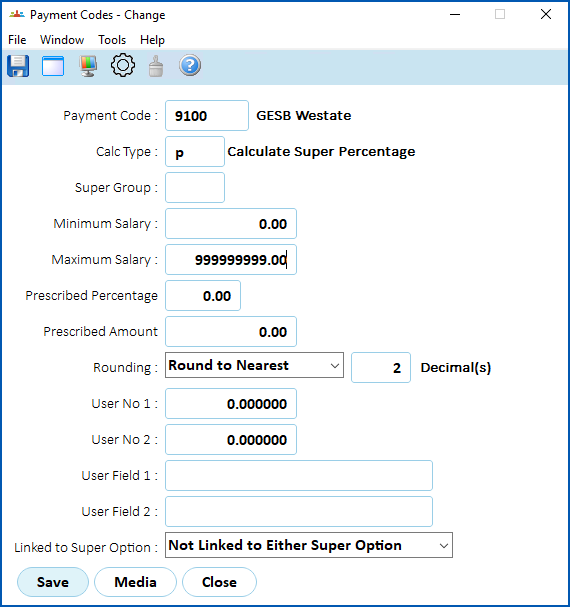
Task: Click the Minimum Salary field
Action: (x=231, y=223)
